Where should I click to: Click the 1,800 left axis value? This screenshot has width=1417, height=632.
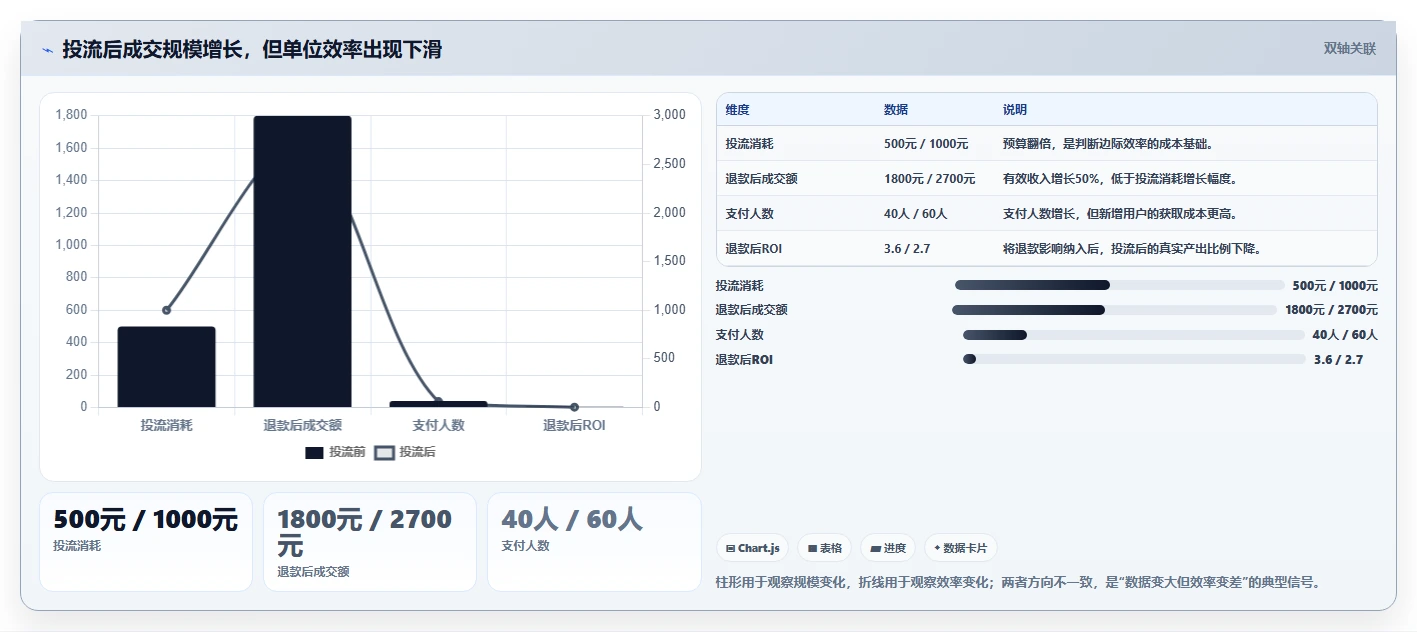71,115
